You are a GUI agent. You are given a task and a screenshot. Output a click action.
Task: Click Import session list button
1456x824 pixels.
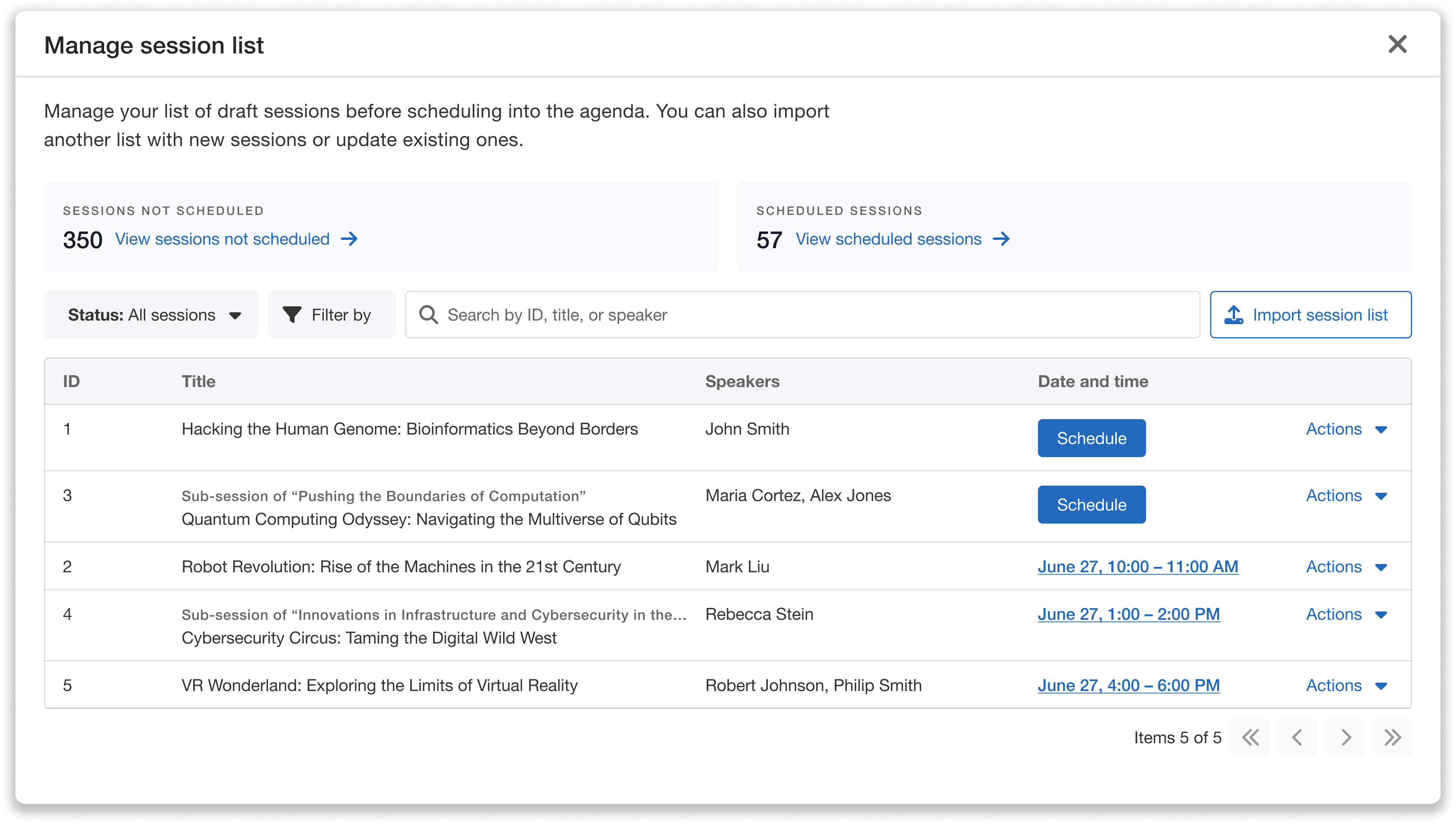tap(1311, 315)
